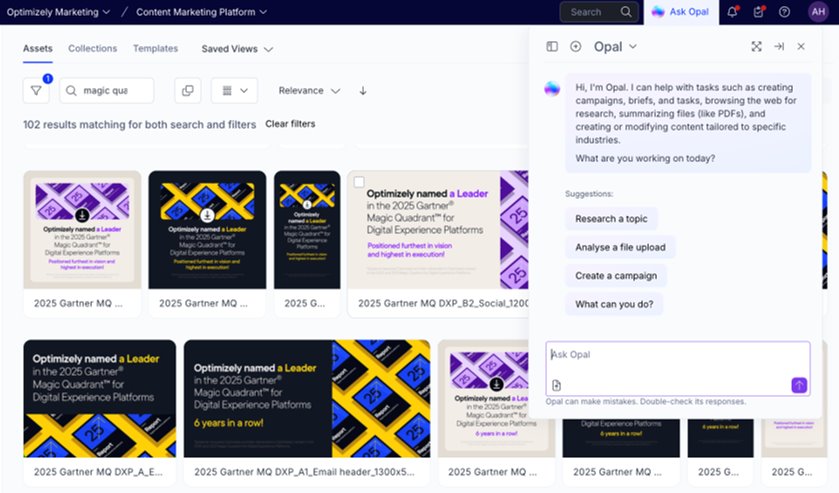Click the bulk select copy icon
This screenshot has height=493, width=839.
pyautogui.click(x=188, y=90)
